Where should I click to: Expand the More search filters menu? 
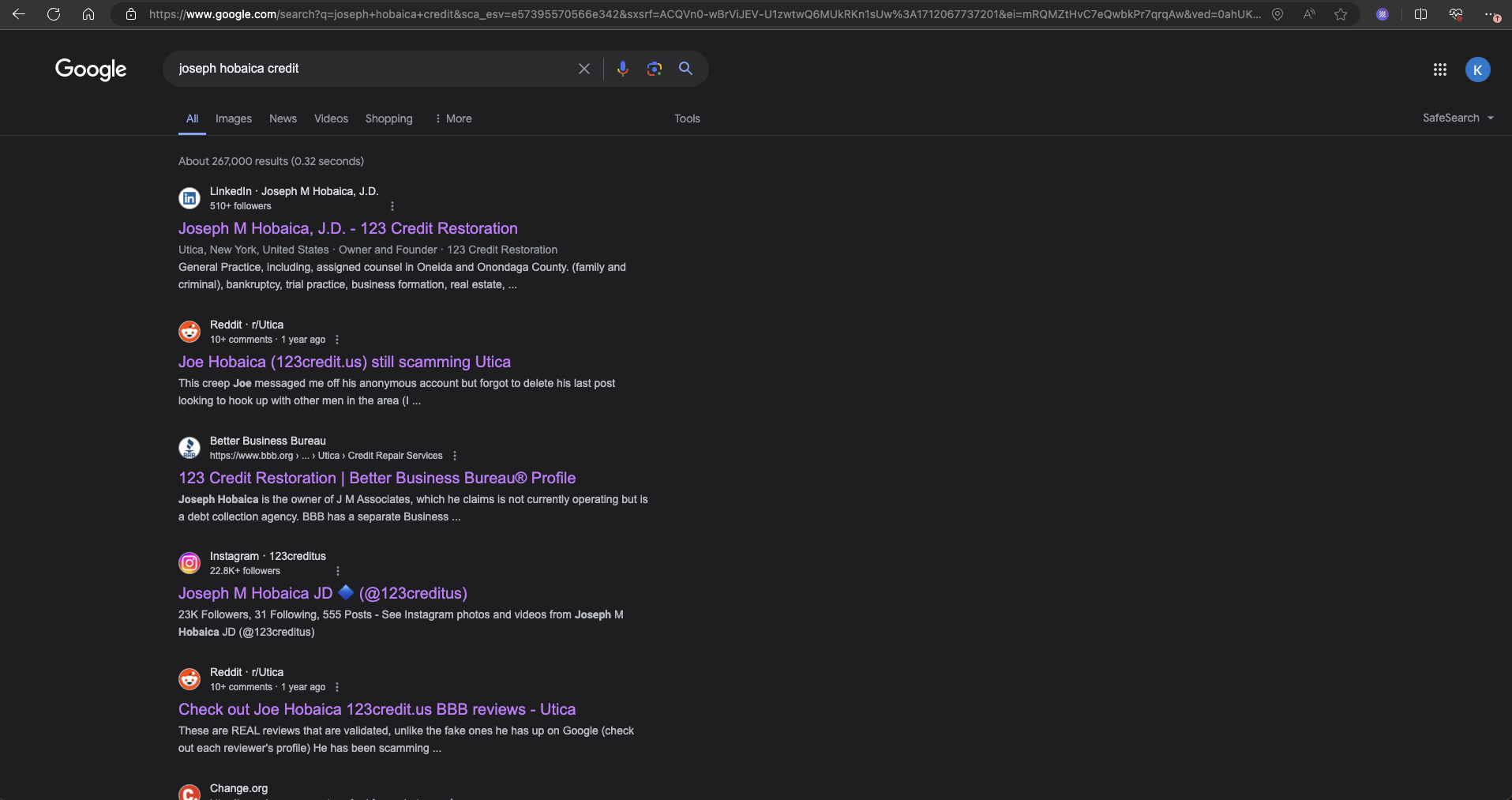[453, 118]
